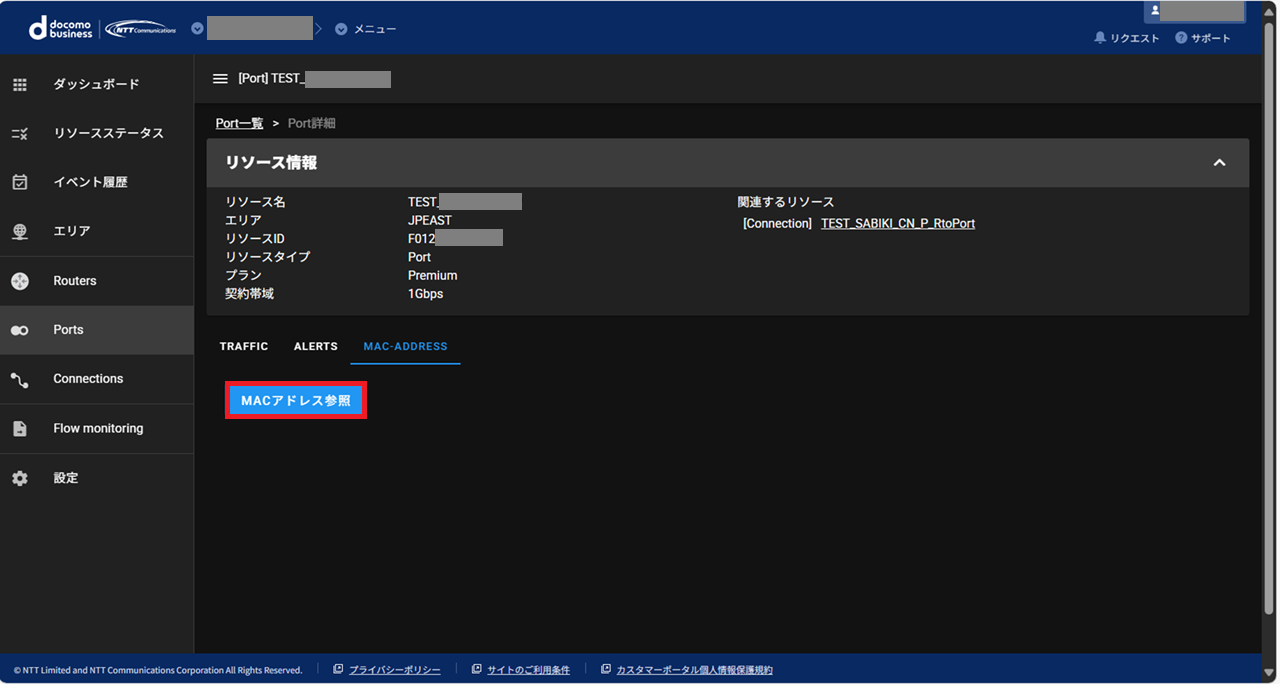Collapse the リソース情報 panel chevron
The image size is (1280, 684).
[1219, 163]
